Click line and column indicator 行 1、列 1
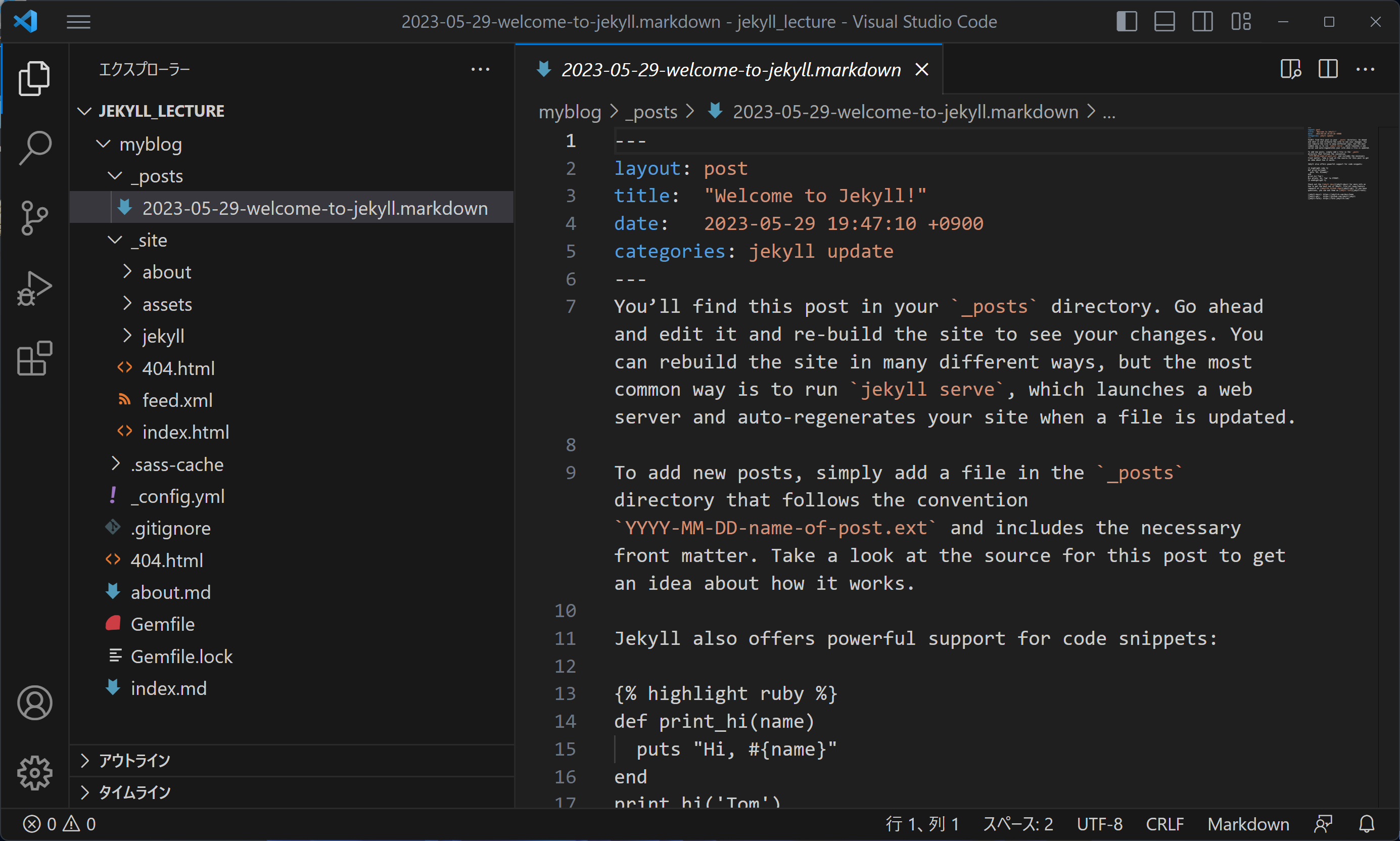This screenshot has height=841, width=1400. click(922, 824)
